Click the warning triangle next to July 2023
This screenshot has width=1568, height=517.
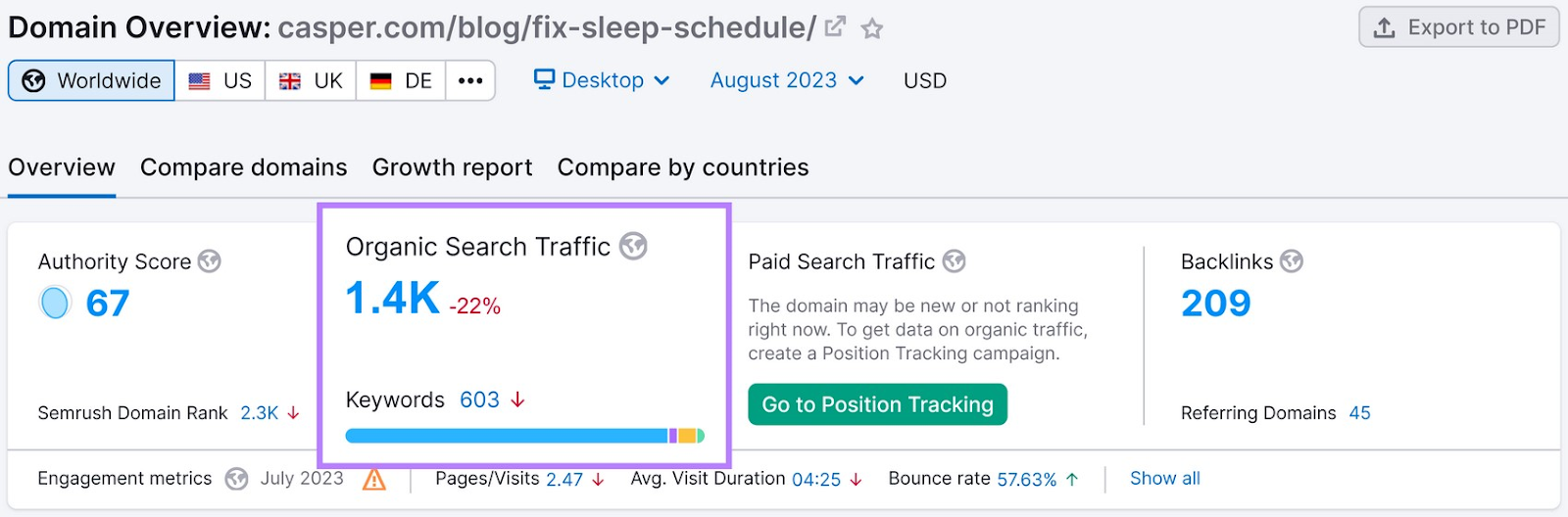point(374,479)
